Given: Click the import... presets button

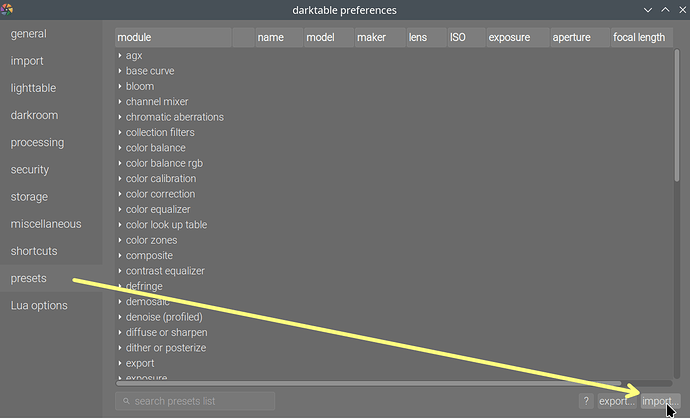Looking at the screenshot, I should click(x=660, y=401).
